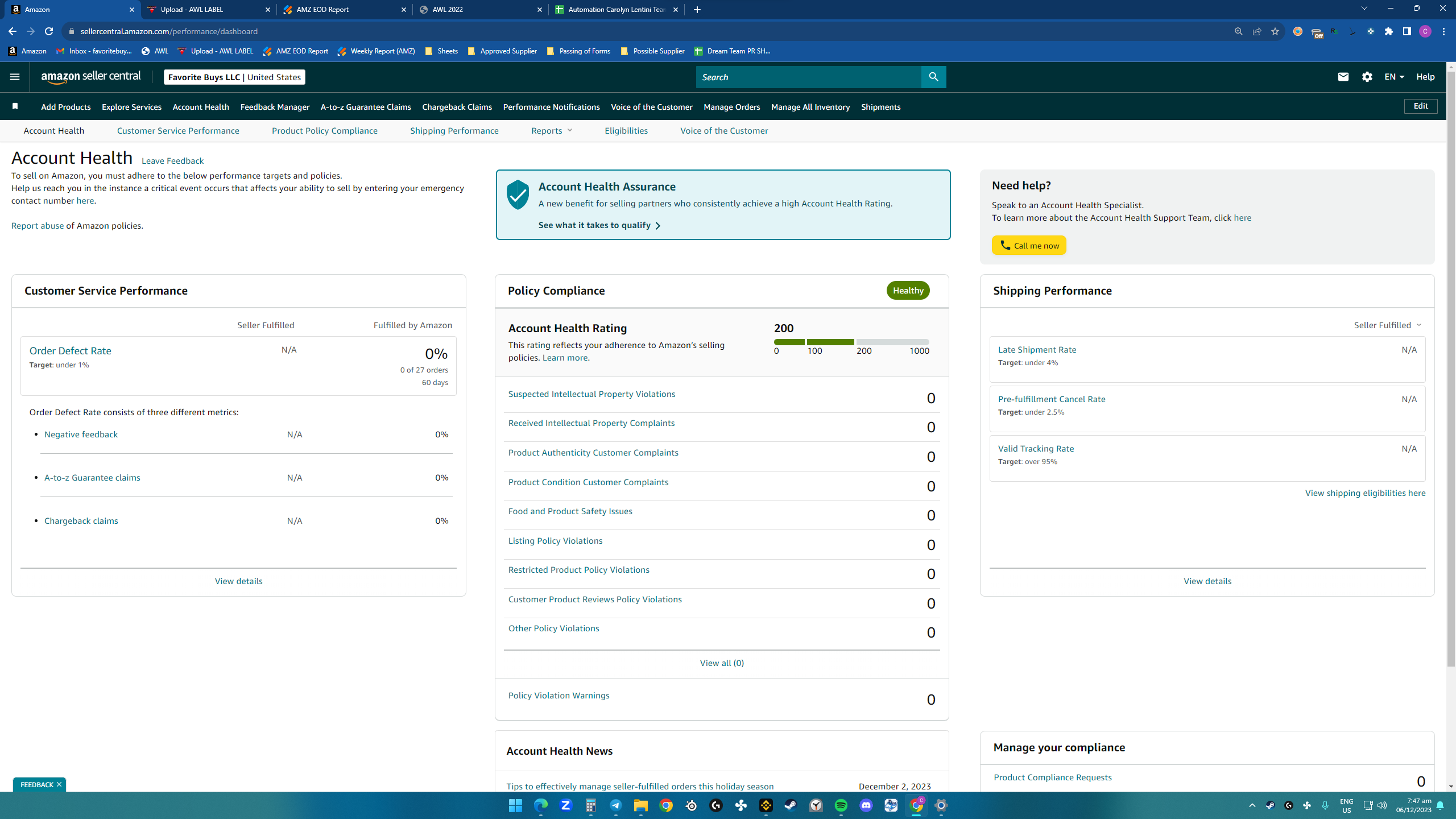Click the bookmark flag icon in favorites bar
The height and width of the screenshot is (819, 1456).
15,106
